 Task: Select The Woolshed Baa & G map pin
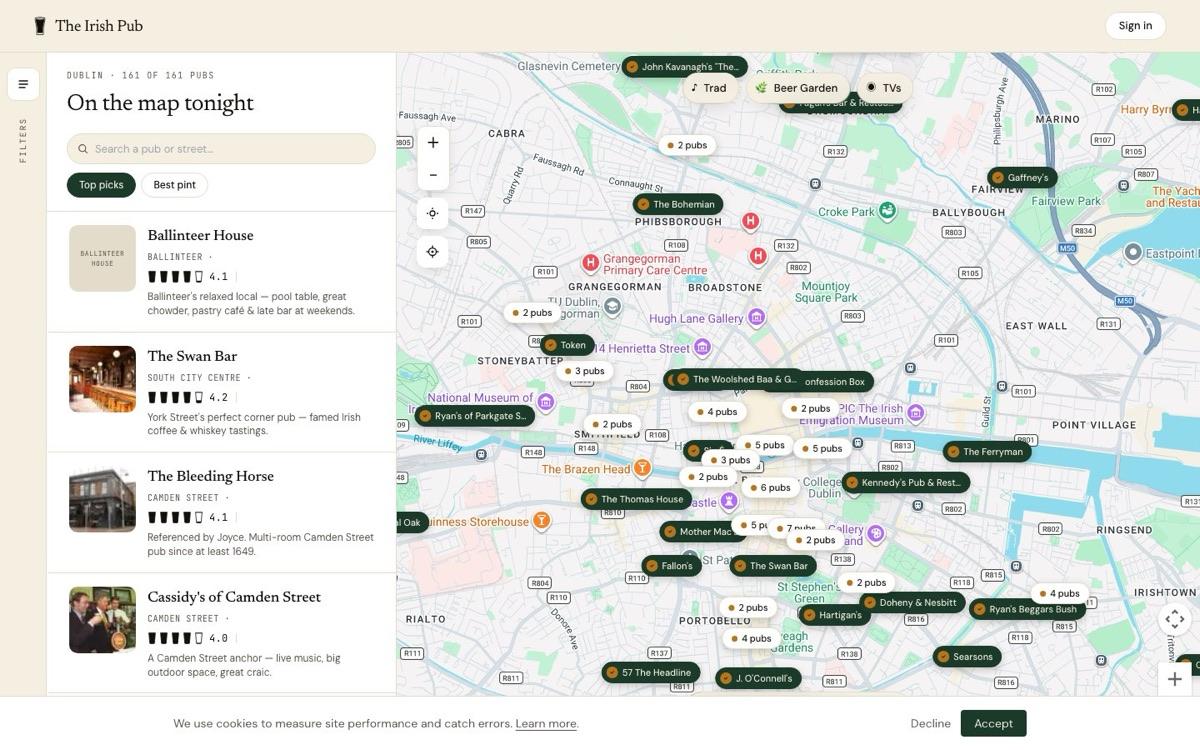pyautogui.click(x=737, y=379)
